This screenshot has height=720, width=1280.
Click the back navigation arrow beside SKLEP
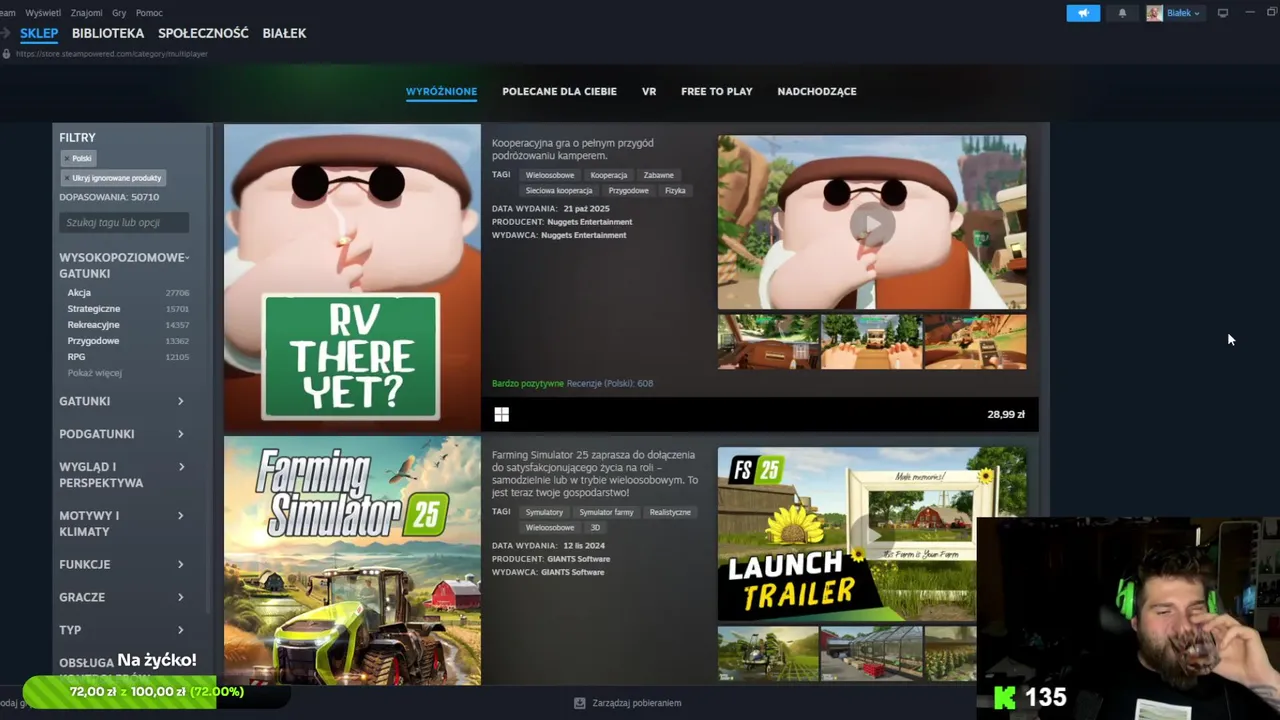(6, 33)
